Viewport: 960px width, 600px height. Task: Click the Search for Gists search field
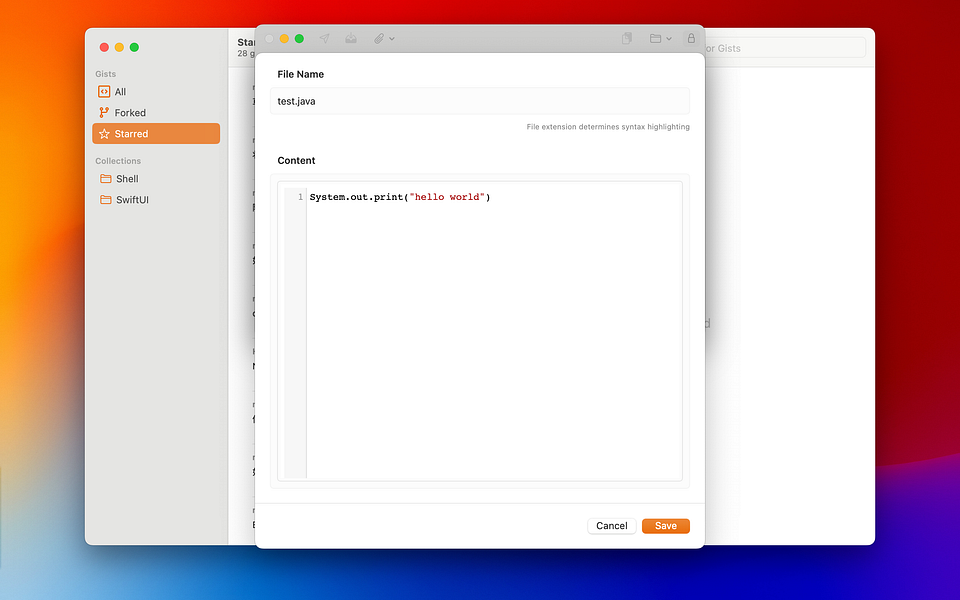coord(790,47)
